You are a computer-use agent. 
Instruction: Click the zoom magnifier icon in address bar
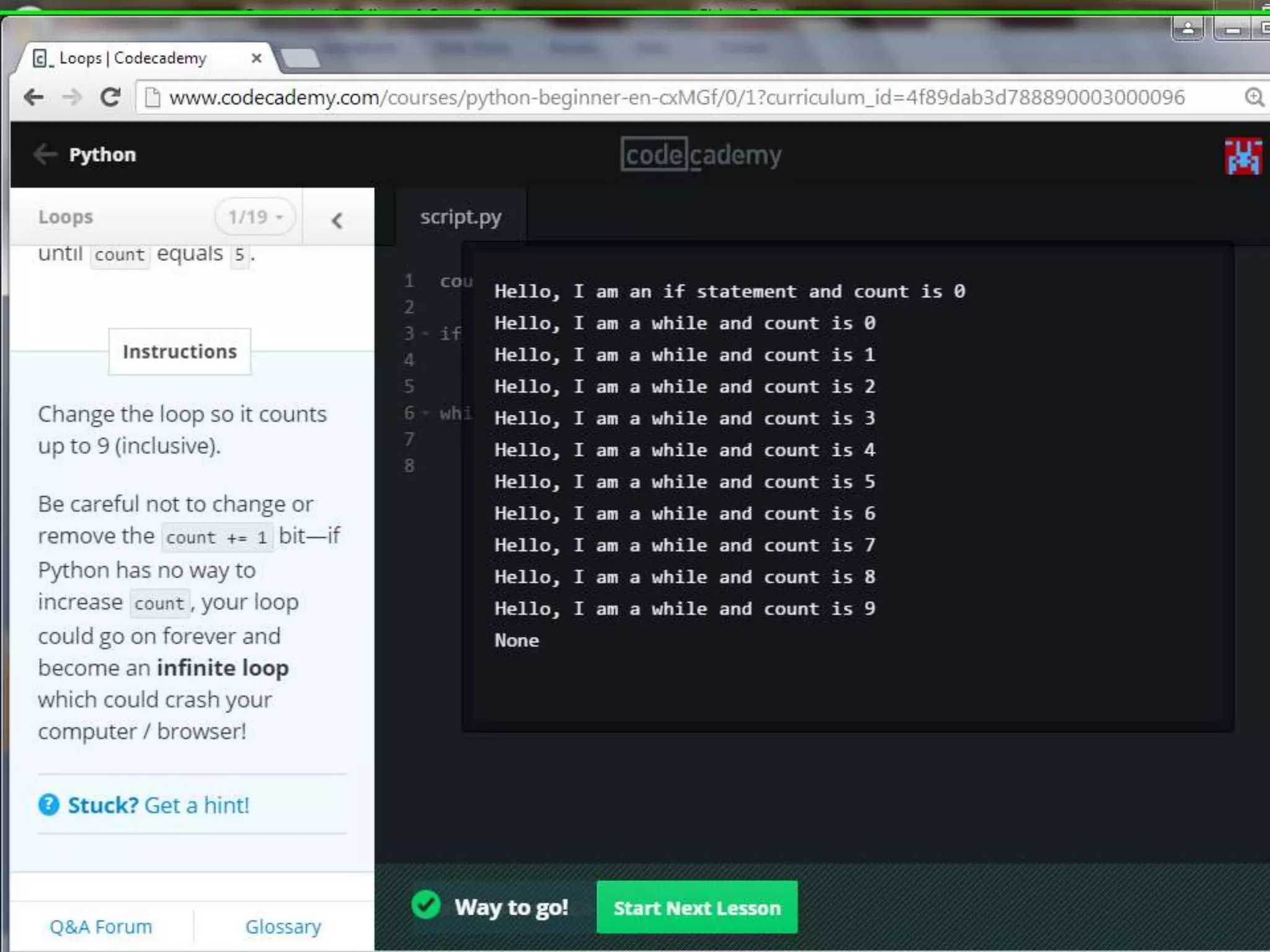tap(1253, 97)
